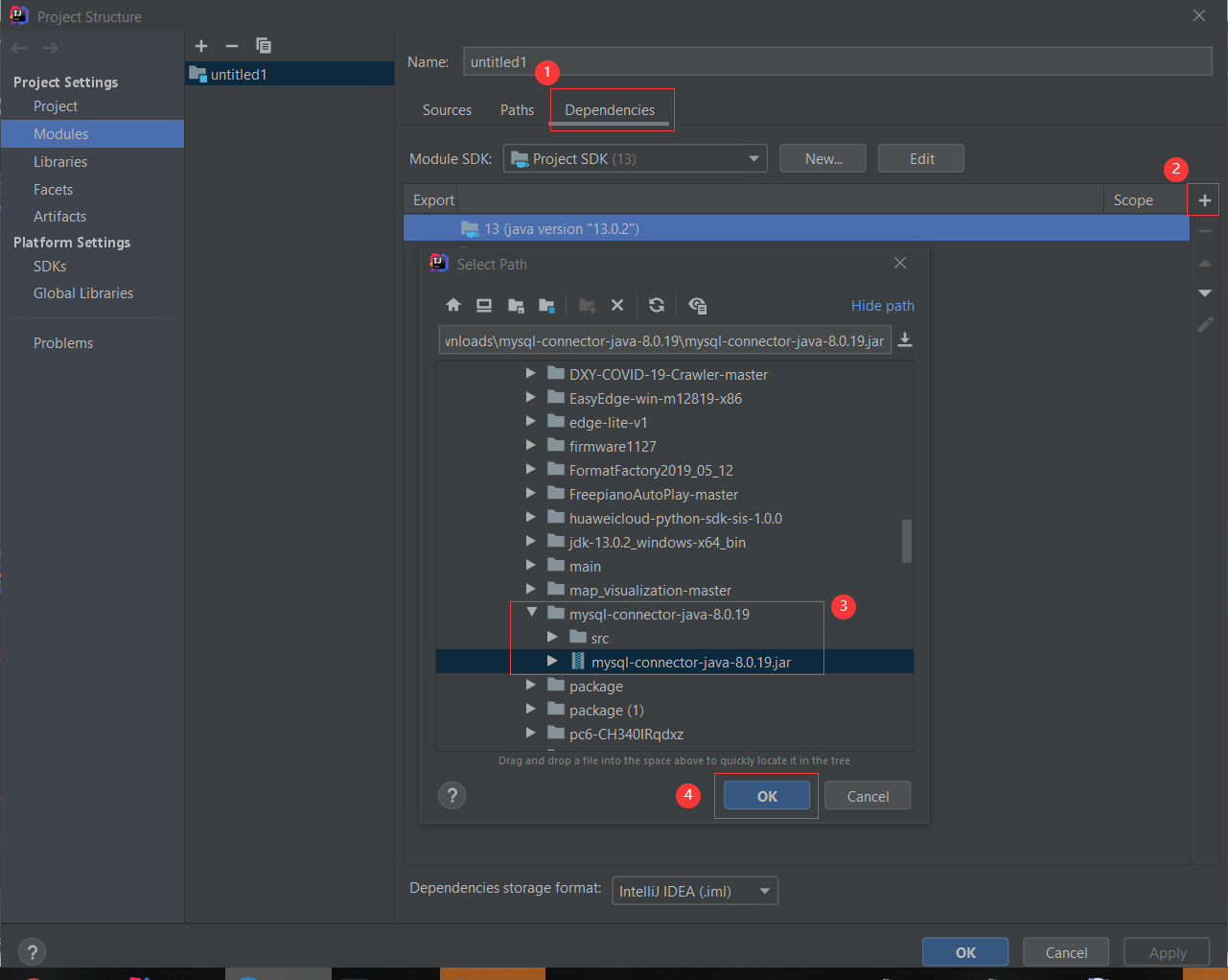Collapse the mysql-connector-java-8.0.19 folder

[x=531, y=613]
